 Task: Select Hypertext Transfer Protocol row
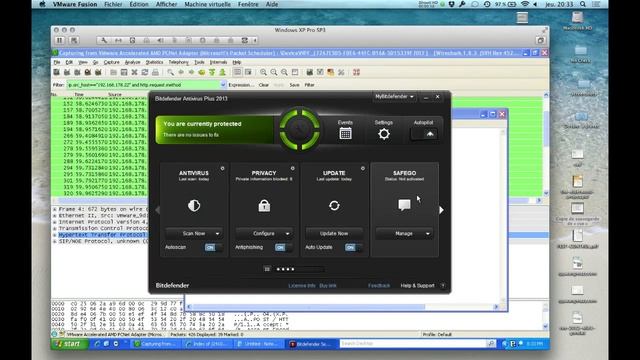click(102, 235)
